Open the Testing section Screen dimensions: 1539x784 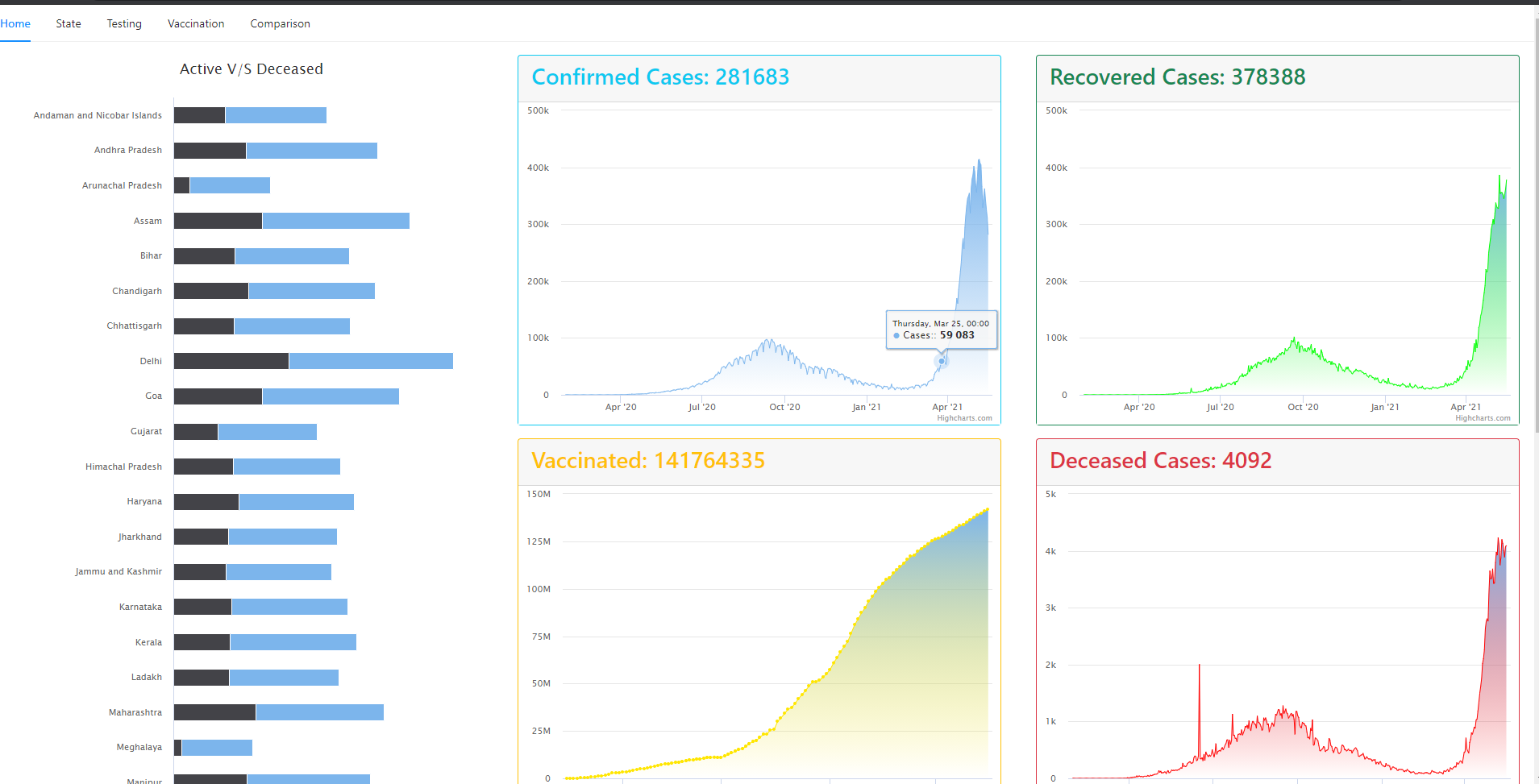[x=123, y=23]
